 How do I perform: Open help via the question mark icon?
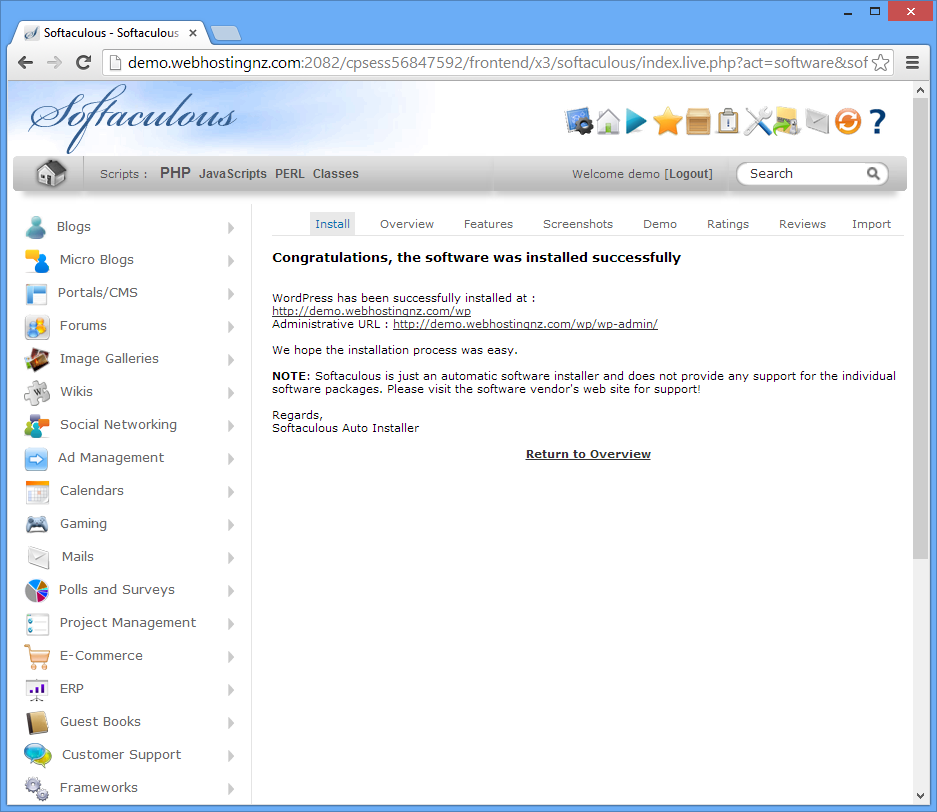(x=877, y=122)
